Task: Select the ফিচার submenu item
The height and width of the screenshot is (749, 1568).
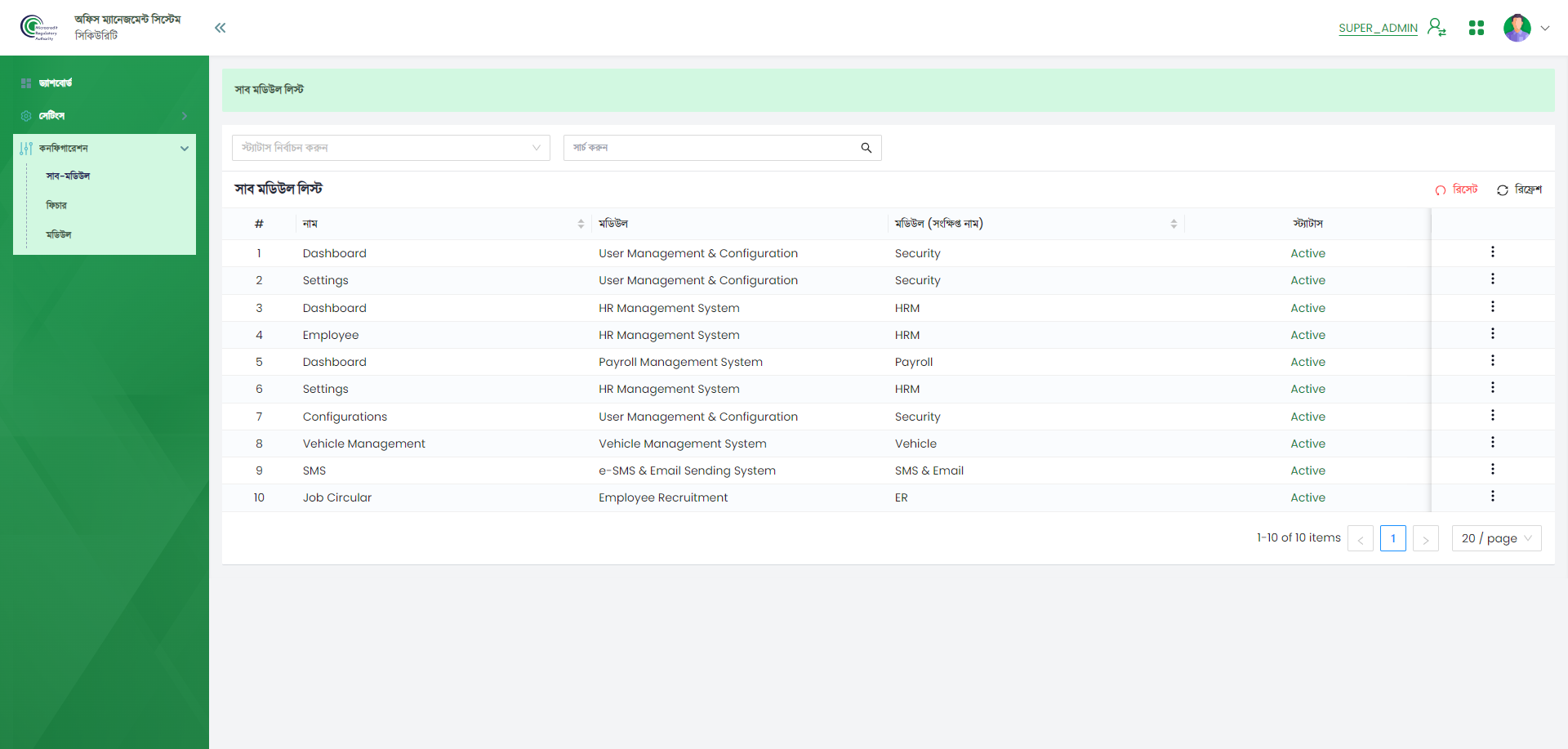Action: click(56, 206)
